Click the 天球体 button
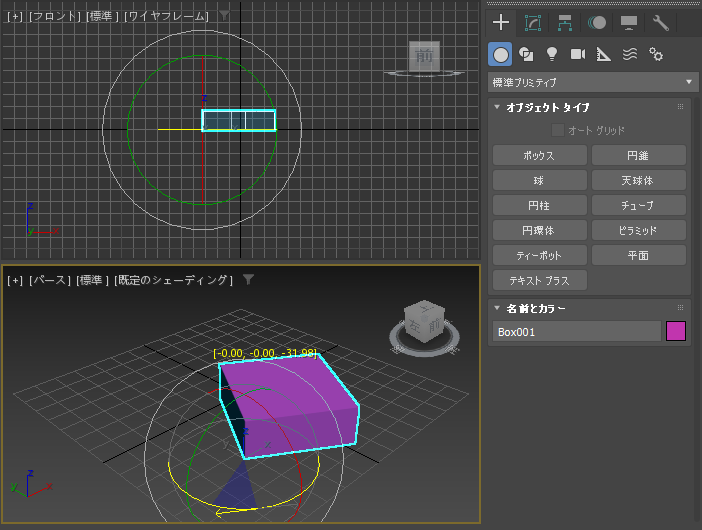Viewport: 702px width, 530px height. [x=639, y=180]
